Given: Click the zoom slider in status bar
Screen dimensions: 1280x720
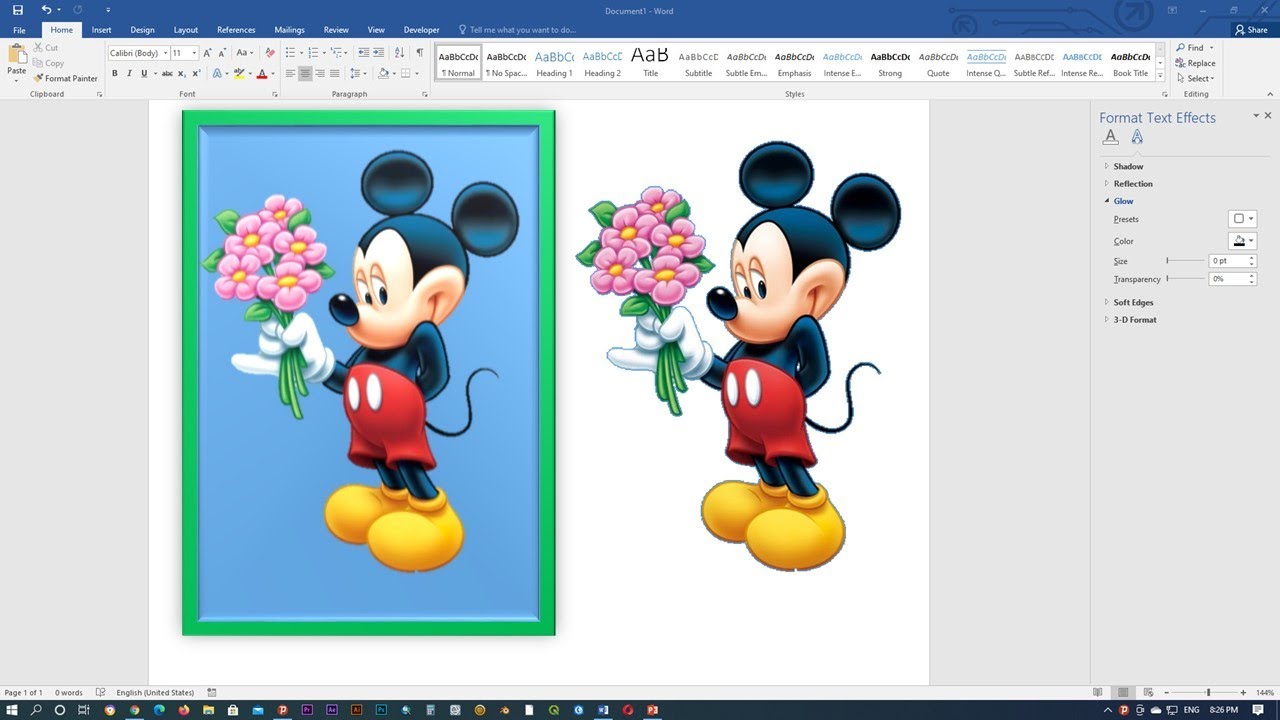Looking at the screenshot, I should point(1208,692).
